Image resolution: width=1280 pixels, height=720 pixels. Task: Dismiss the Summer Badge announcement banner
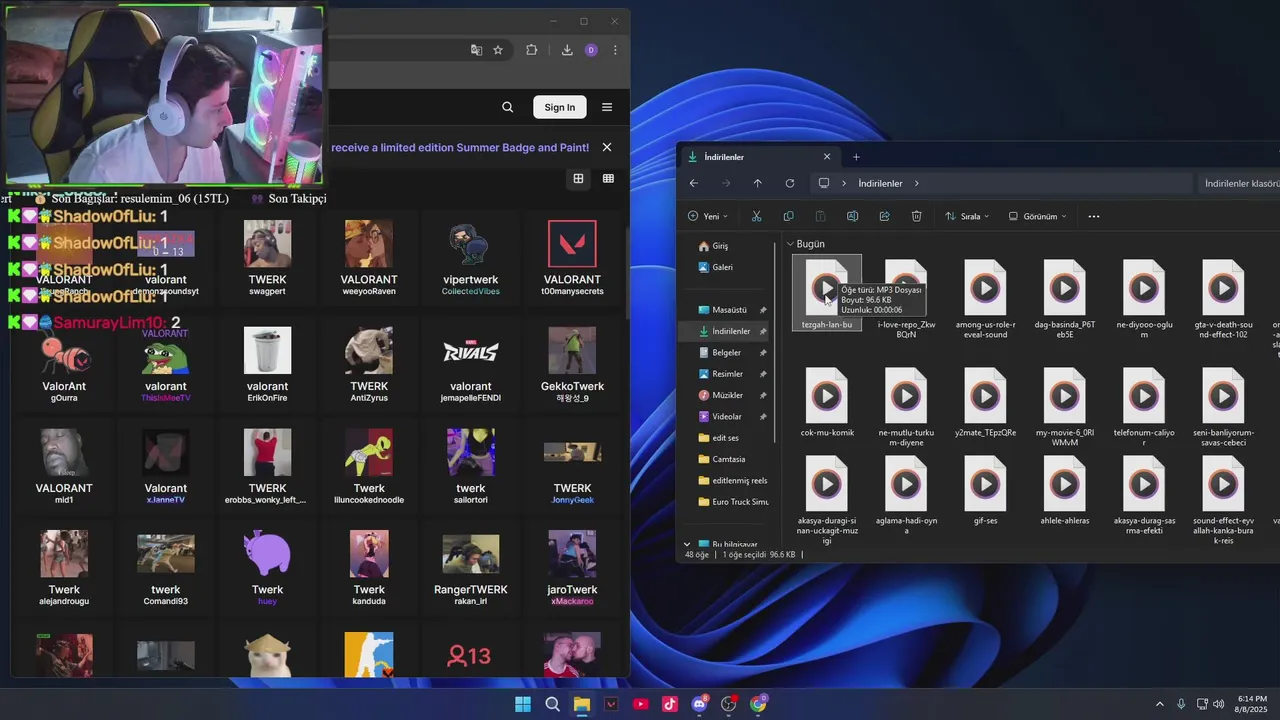point(607,147)
